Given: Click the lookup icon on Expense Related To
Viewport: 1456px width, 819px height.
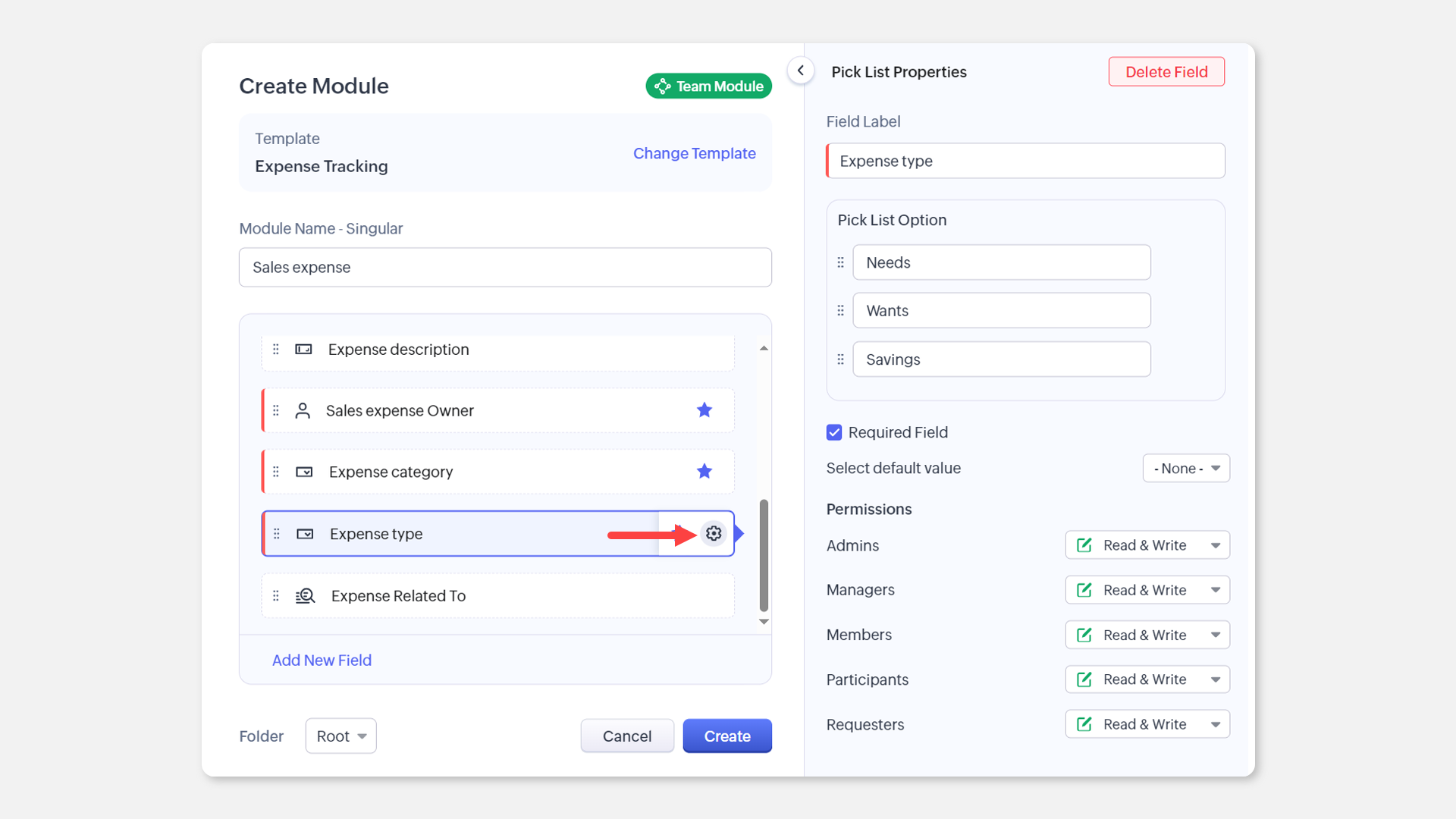Looking at the screenshot, I should coord(305,596).
